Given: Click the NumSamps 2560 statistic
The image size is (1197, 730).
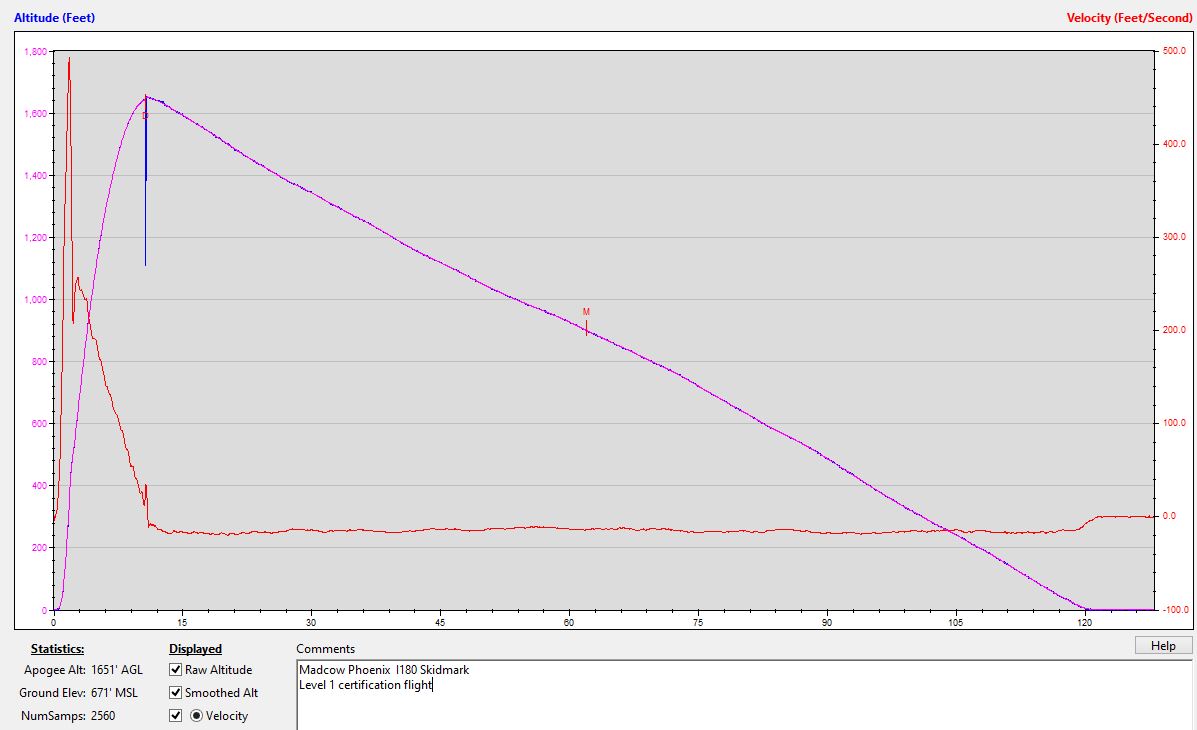Looking at the screenshot, I should point(69,716).
